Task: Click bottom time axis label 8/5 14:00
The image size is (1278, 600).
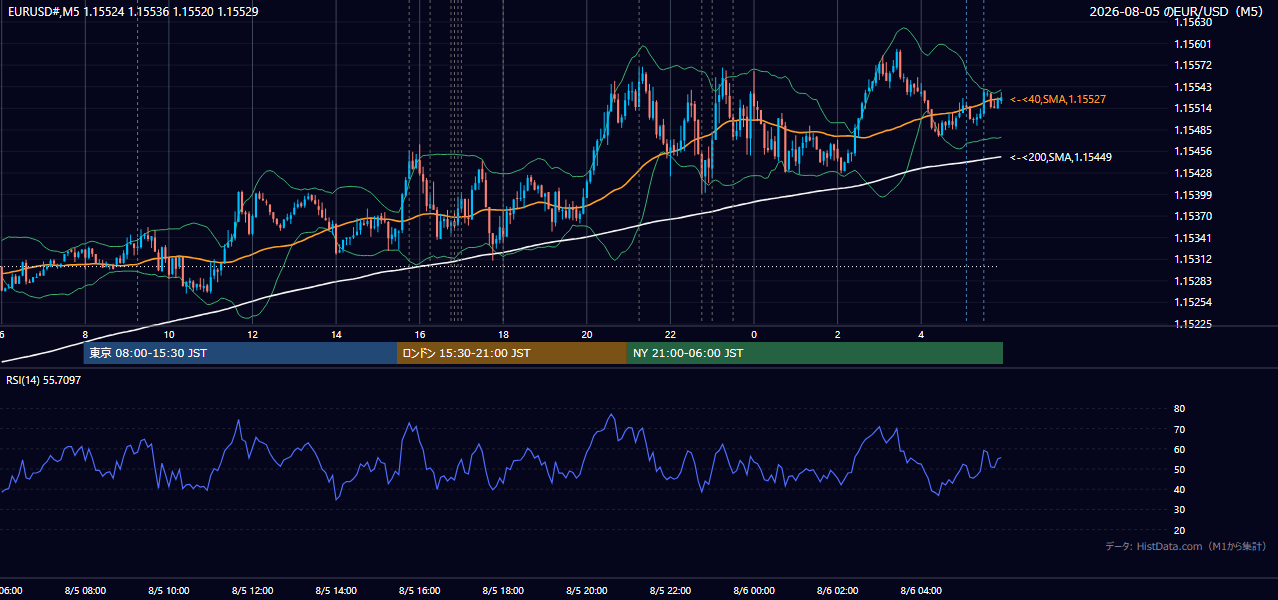Action: (336, 591)
